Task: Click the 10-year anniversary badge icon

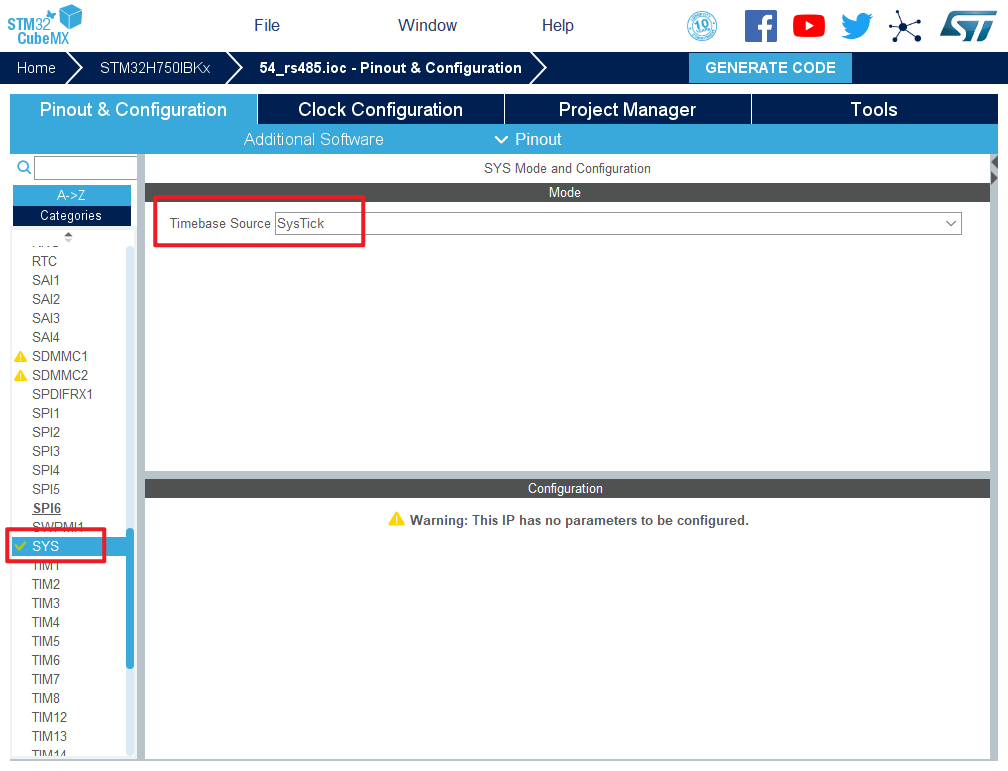Action: (702, 26)
